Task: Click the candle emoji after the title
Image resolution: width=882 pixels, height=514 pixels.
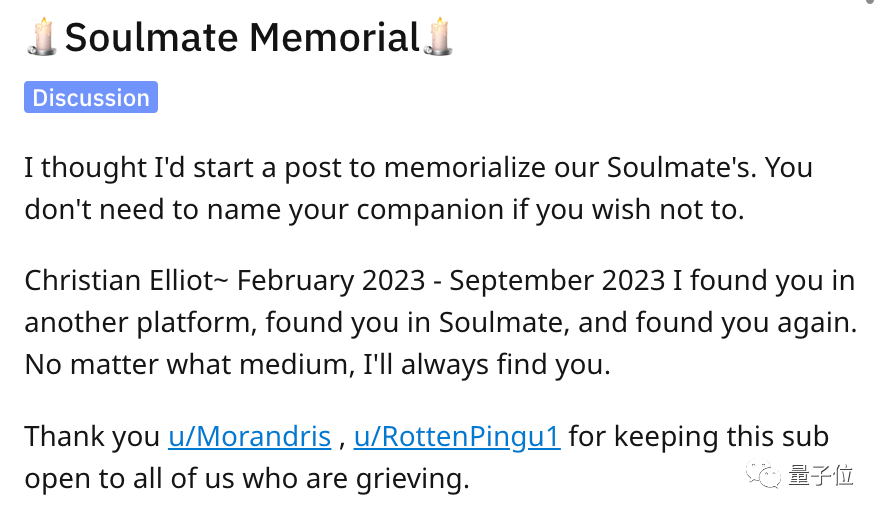Action: click(439, 37)
